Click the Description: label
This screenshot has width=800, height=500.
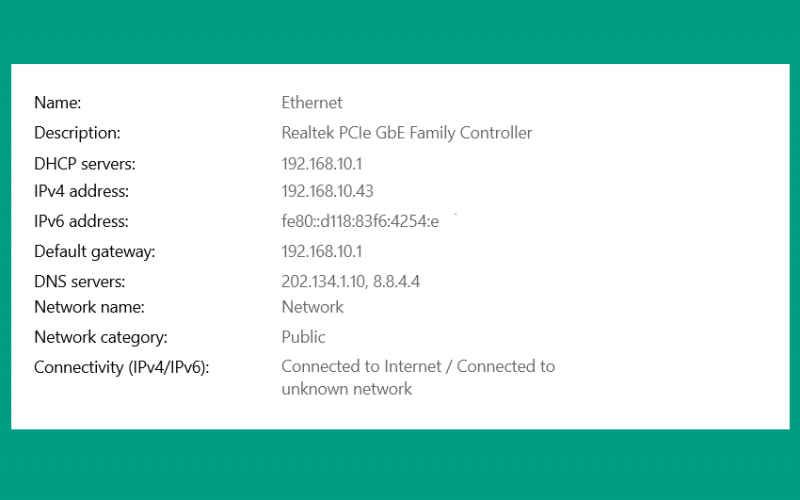coord(77,133)
